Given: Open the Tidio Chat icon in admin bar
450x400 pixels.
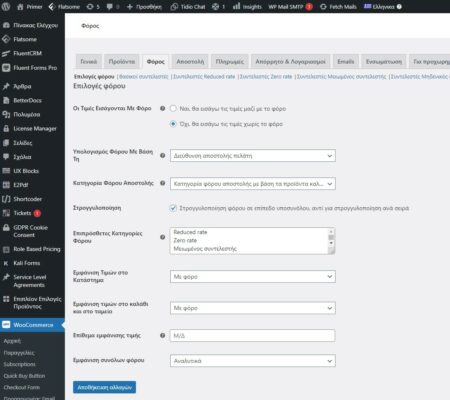Looking at the screenshot, I should (174, 7).
